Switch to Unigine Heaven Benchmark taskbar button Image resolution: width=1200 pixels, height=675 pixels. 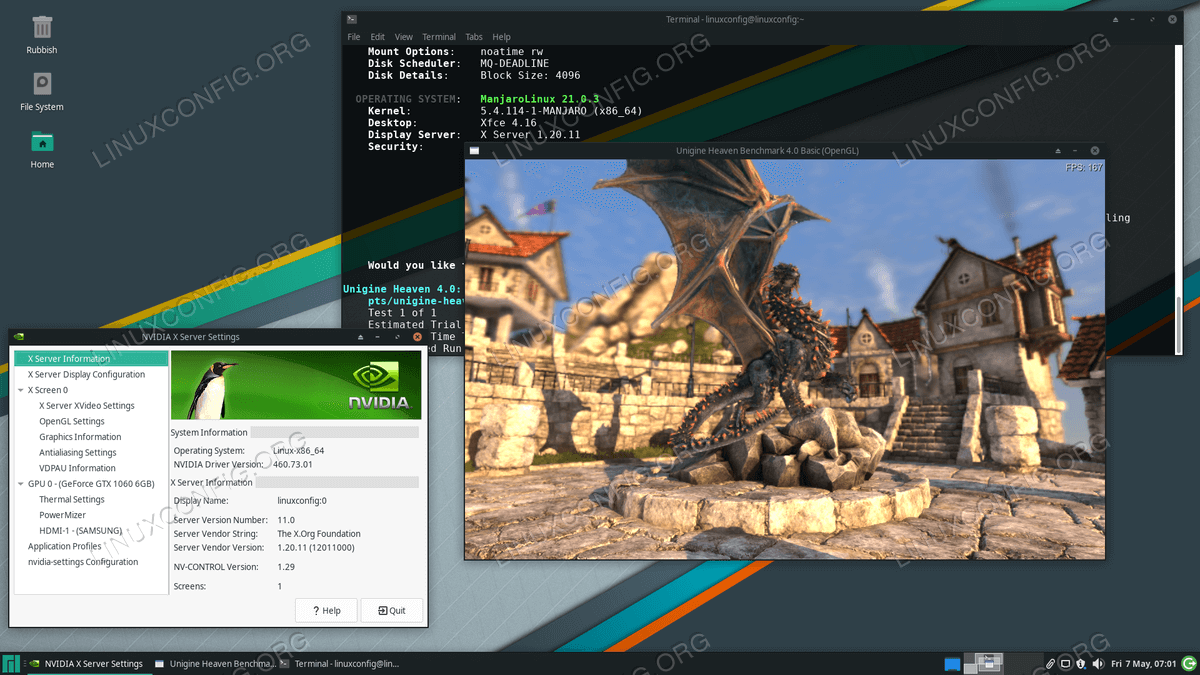tap(213, 663)
